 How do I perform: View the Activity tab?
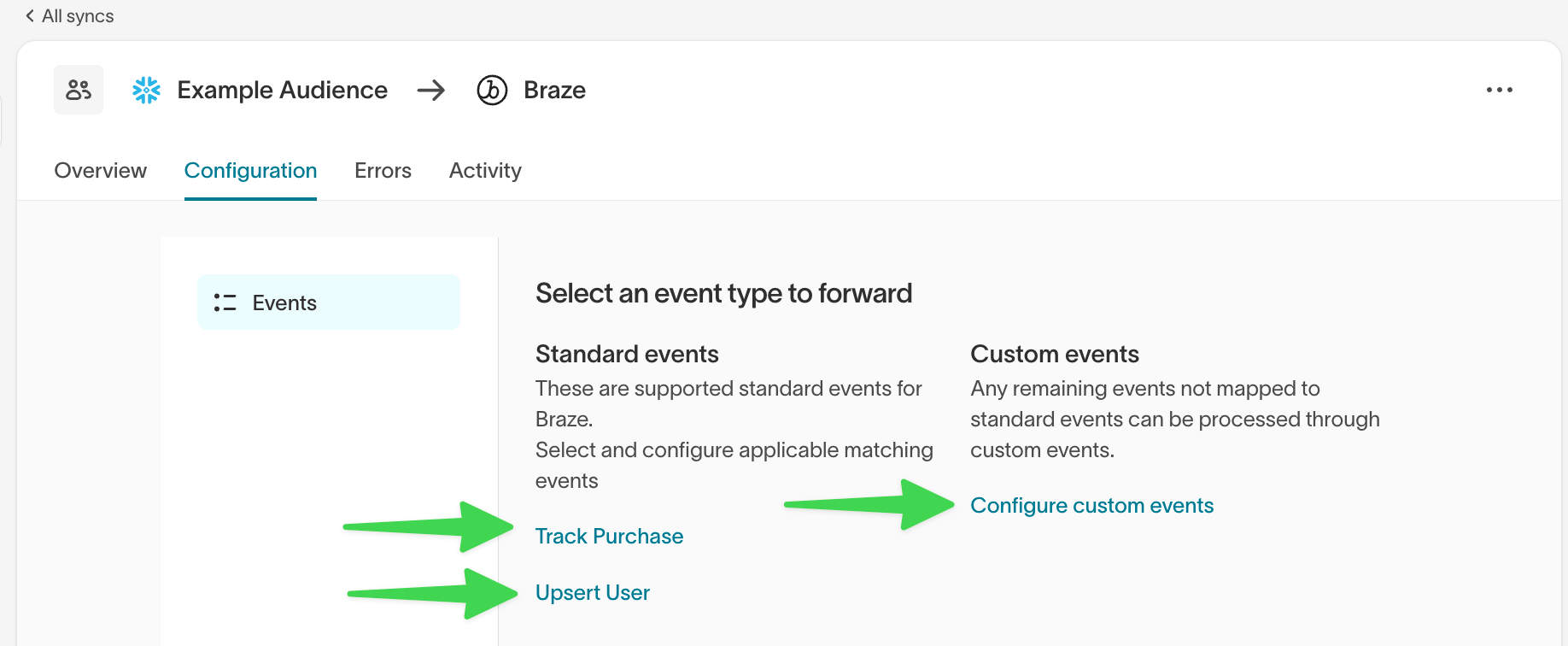point(485,171)
